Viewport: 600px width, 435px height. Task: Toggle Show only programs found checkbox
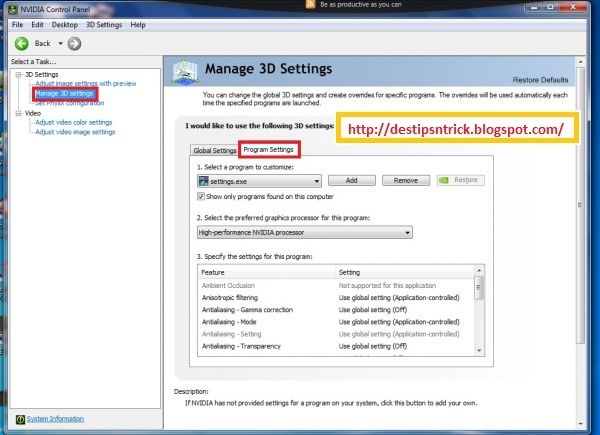(201, 196)
